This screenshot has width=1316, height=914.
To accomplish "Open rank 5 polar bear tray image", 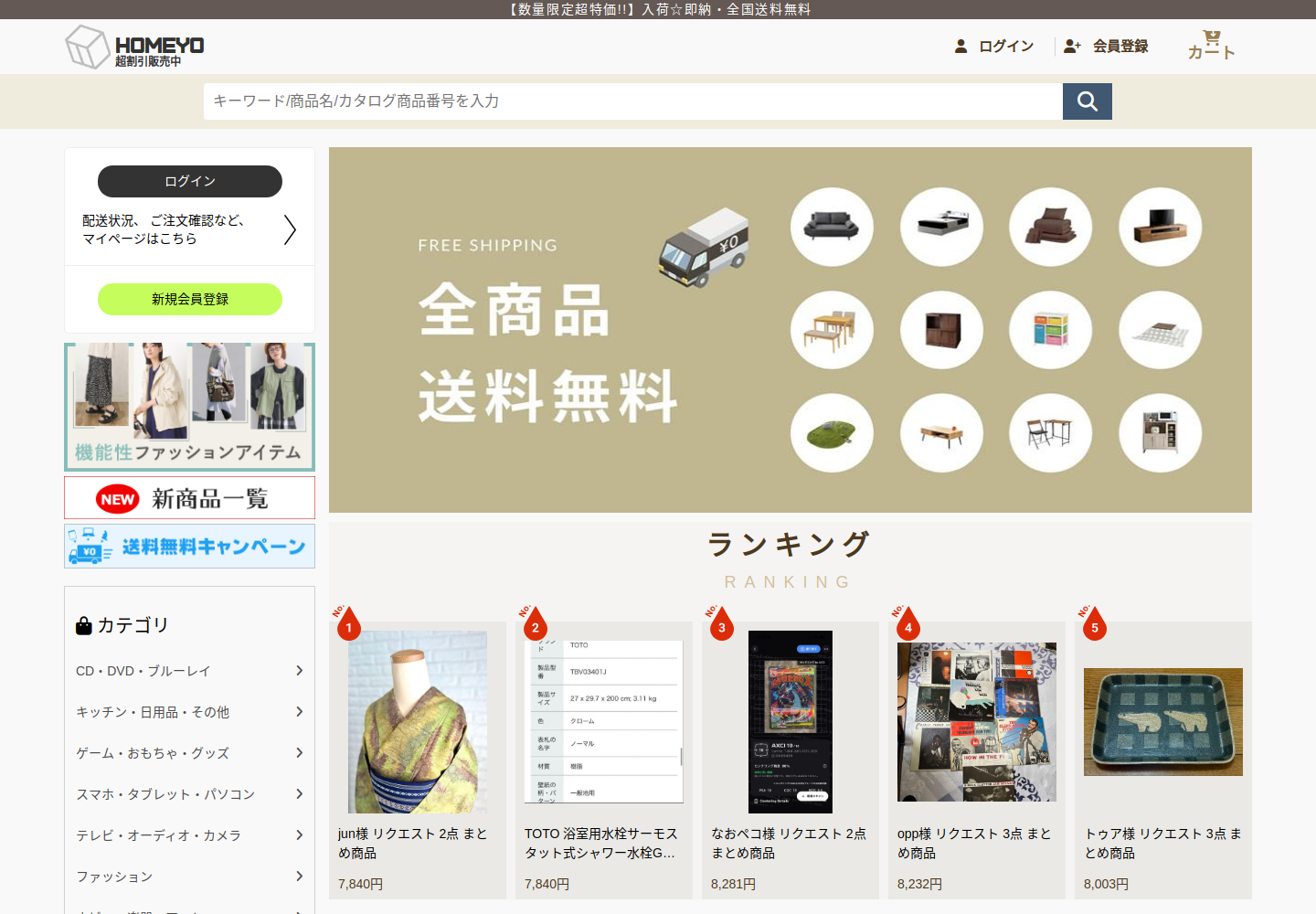I will tap(1163, 722).
